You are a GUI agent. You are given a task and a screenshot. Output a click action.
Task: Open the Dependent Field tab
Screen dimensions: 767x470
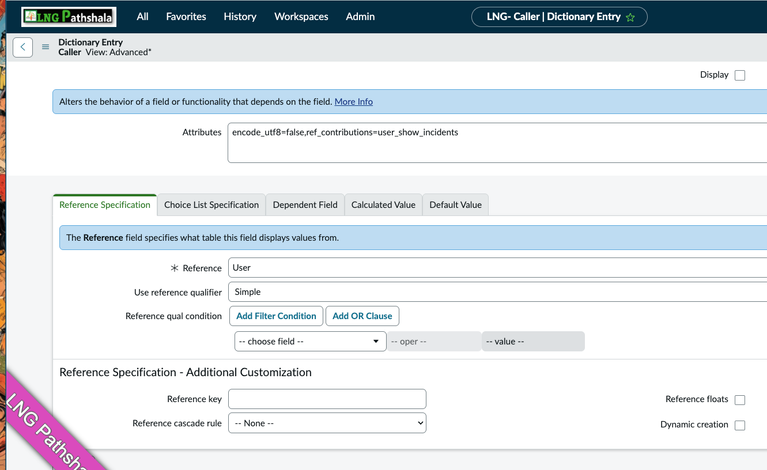click(305, 205)
